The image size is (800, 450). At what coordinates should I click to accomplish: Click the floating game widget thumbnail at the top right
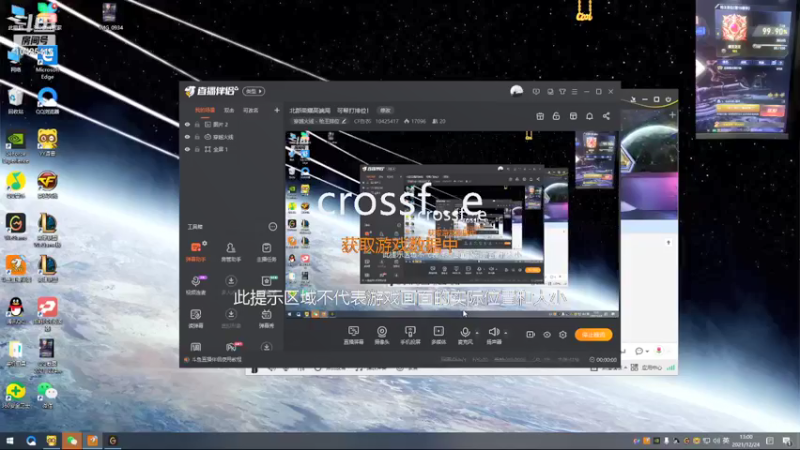coord(742,70)
